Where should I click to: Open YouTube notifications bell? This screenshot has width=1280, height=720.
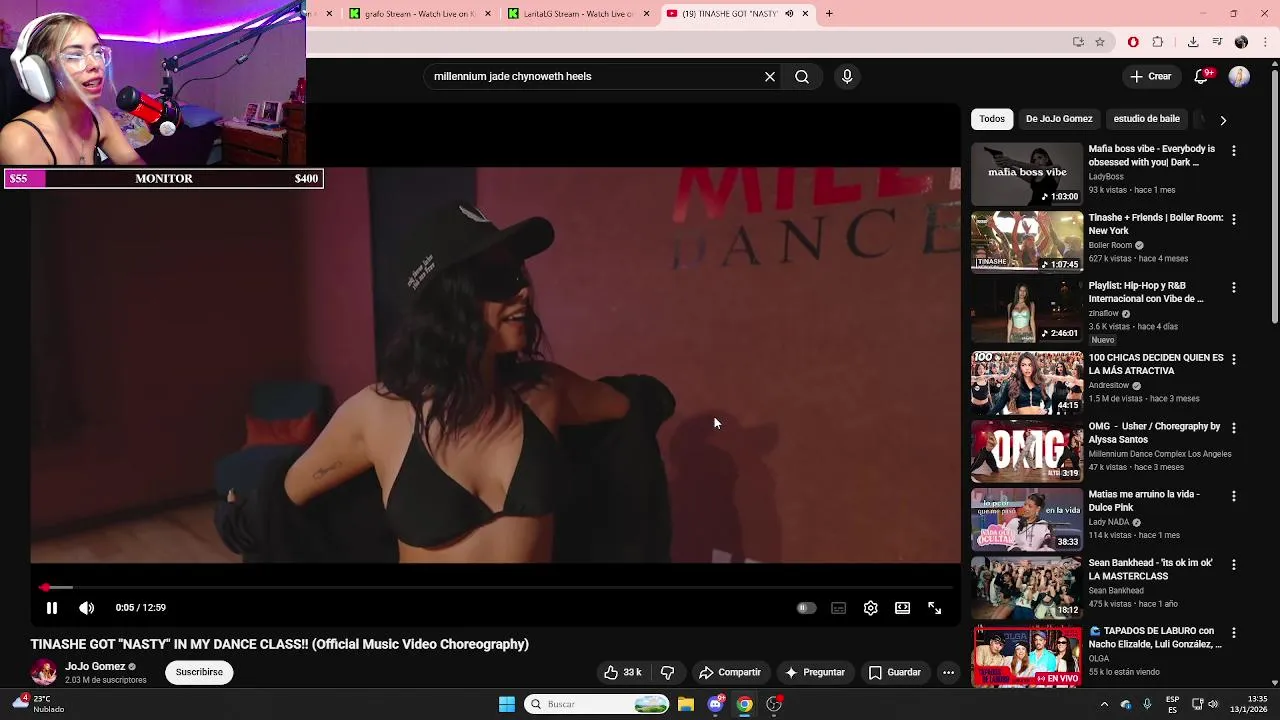pos(1202,76)
